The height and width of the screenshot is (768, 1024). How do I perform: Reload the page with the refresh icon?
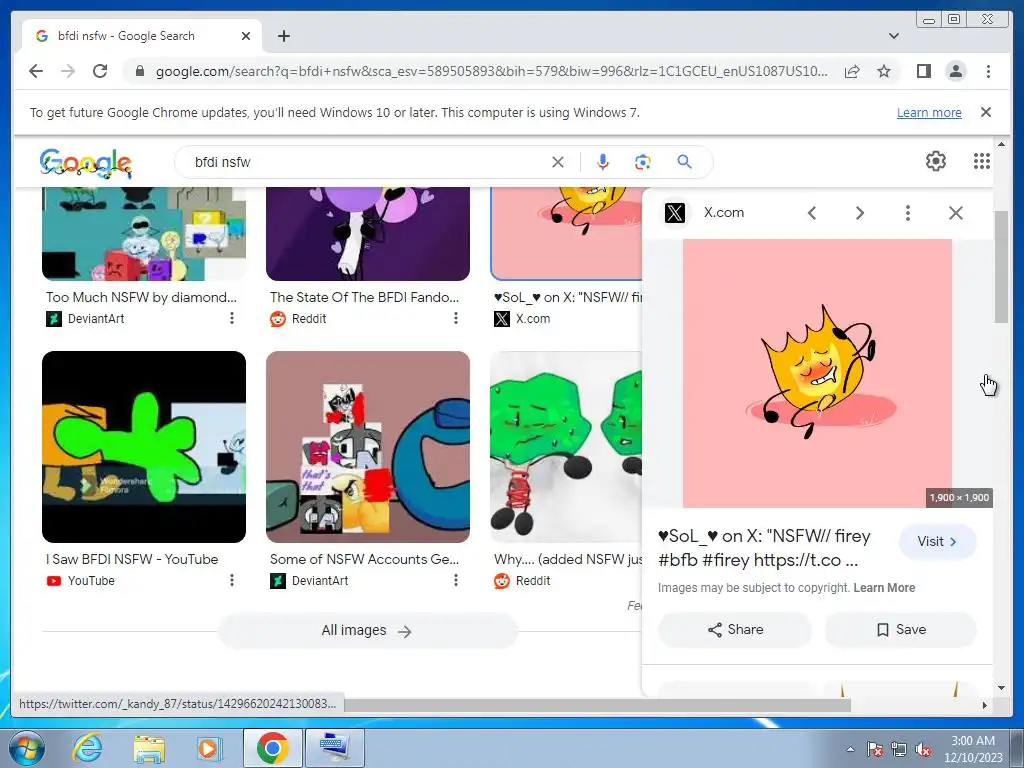coord(100,71)
